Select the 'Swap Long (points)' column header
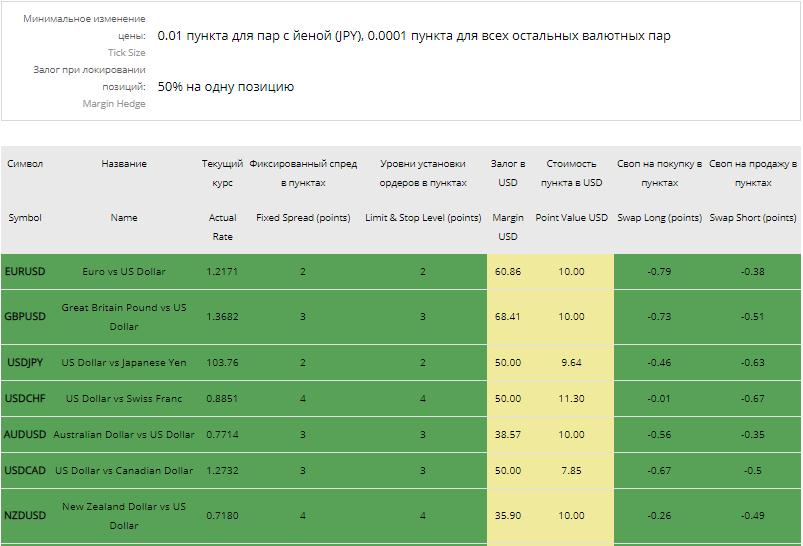 (x=659, y=218)
